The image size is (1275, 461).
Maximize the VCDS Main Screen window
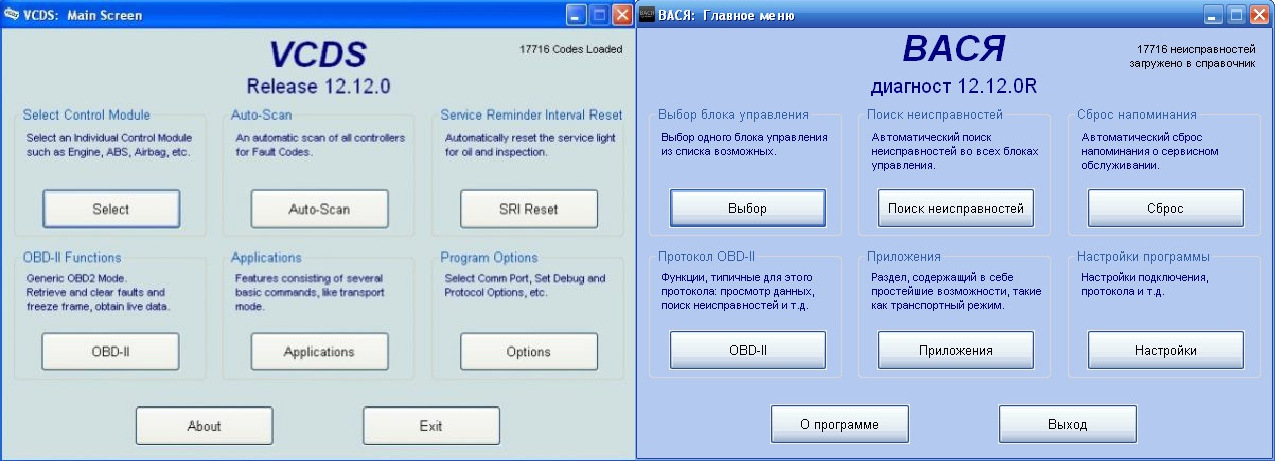[599, 15]
